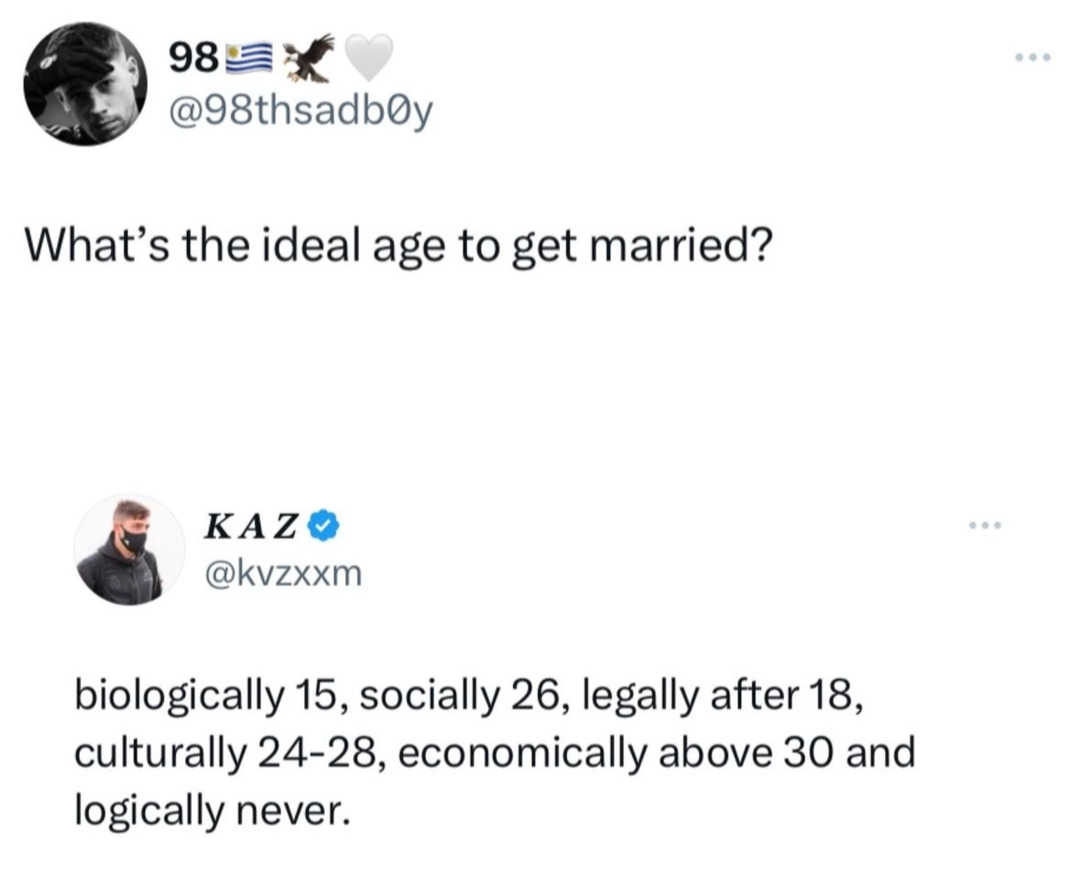This screenshot has width=1080, height=872.
Task: Click the blue verified badge beside KAZ
Action: coord(321,524)
